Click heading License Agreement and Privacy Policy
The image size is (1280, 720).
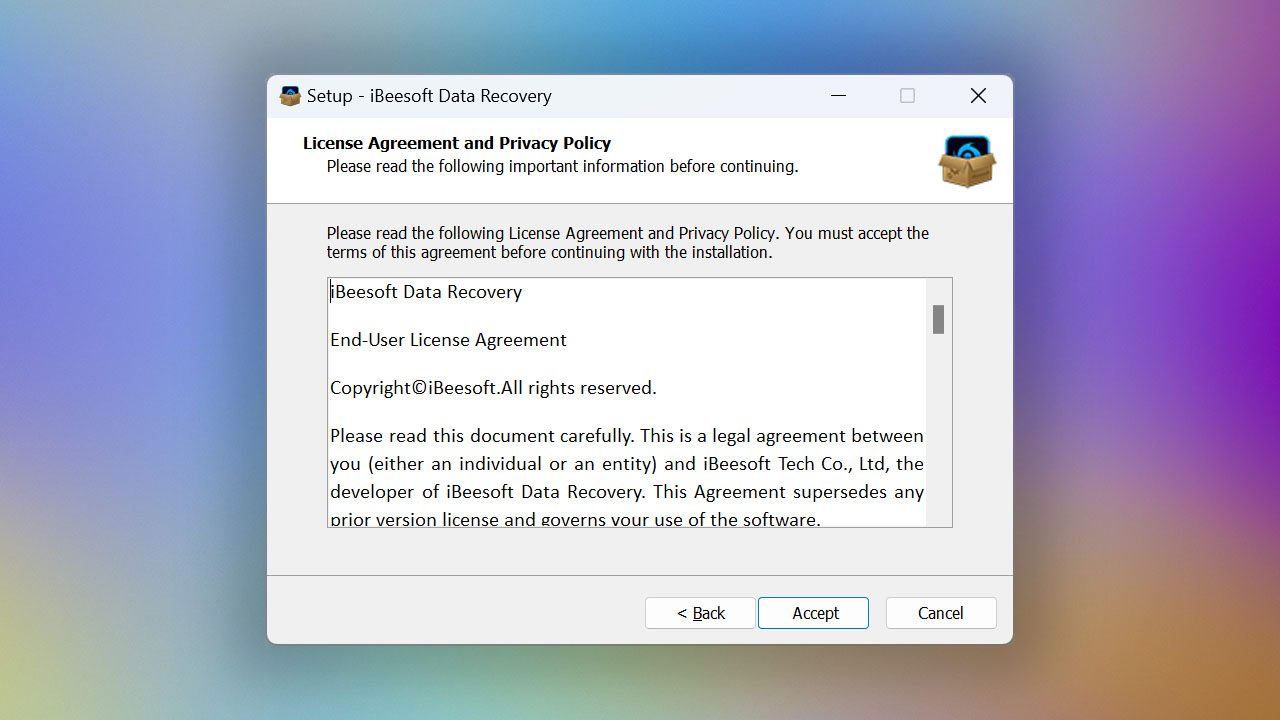pos(457,143)
